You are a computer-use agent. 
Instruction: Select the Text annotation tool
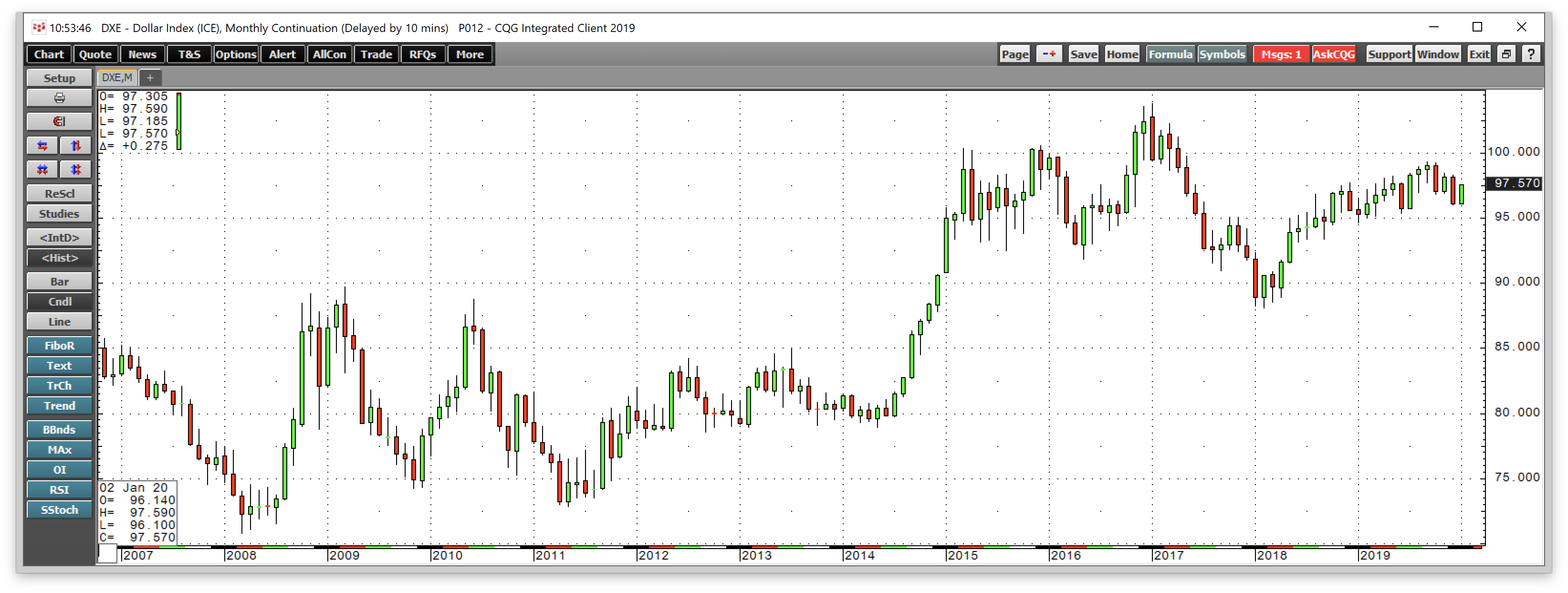coord(59,365)
